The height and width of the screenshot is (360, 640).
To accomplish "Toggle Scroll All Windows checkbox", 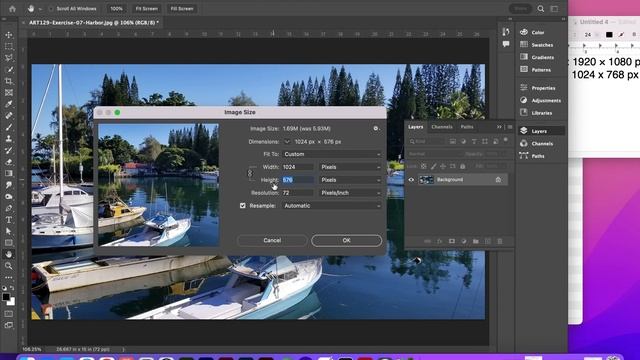I will 51,9.
